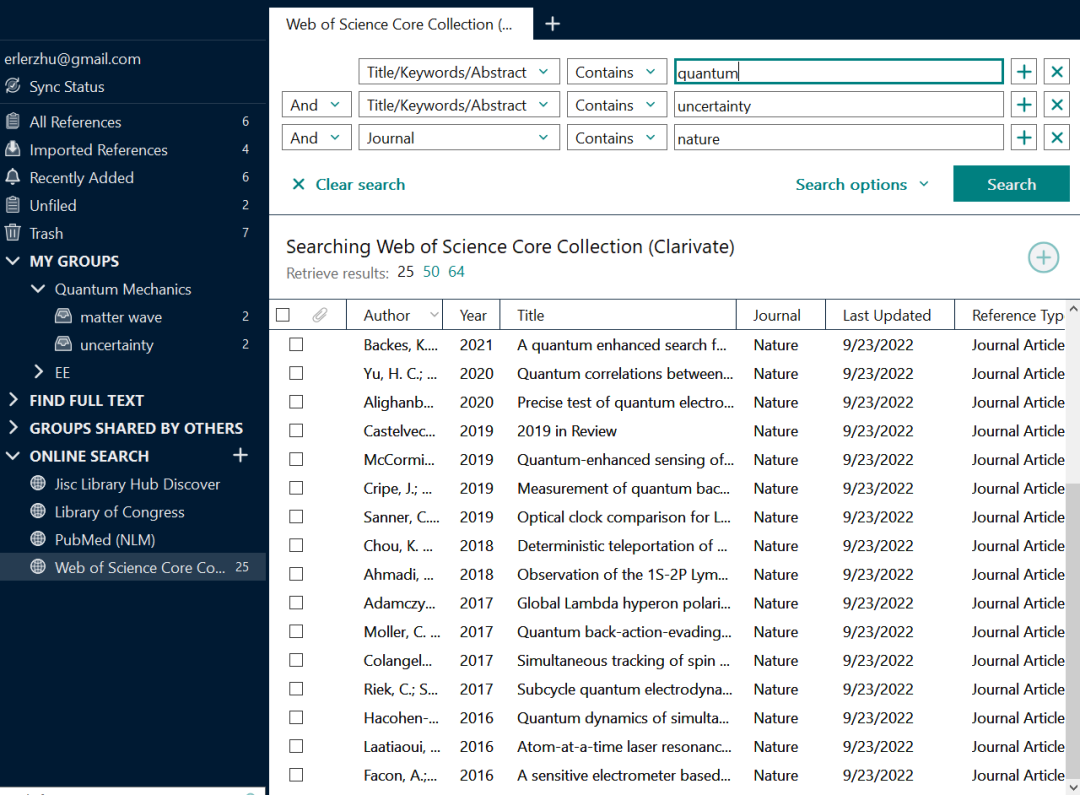The image size is (1080, 795).
Task: Click the nature search text field
Action: coord(838,138)
